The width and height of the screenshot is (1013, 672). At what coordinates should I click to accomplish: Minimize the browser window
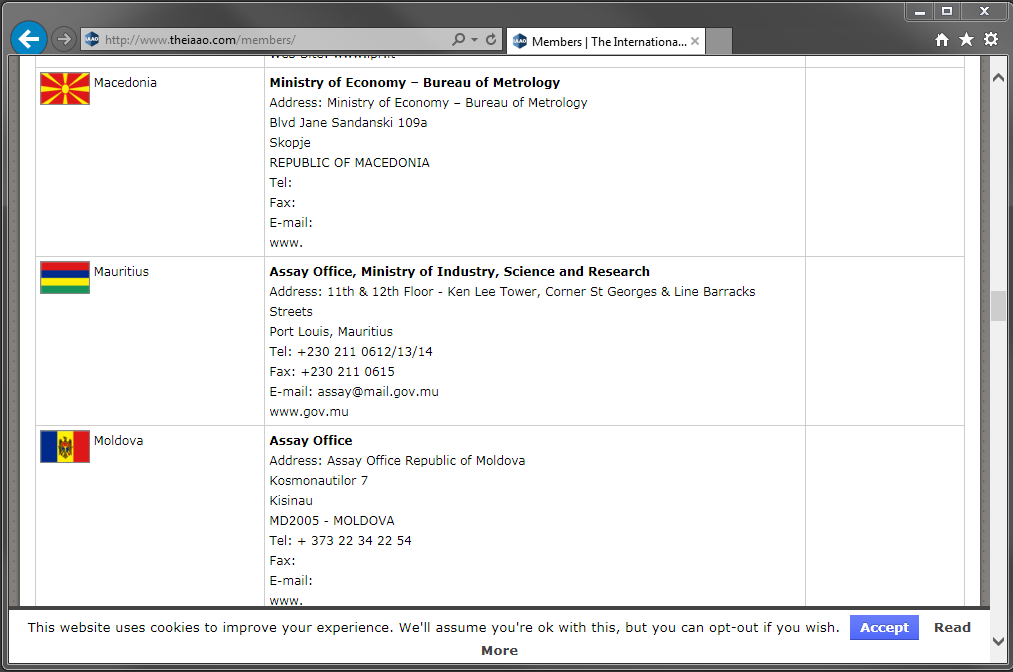coord(920,12)
